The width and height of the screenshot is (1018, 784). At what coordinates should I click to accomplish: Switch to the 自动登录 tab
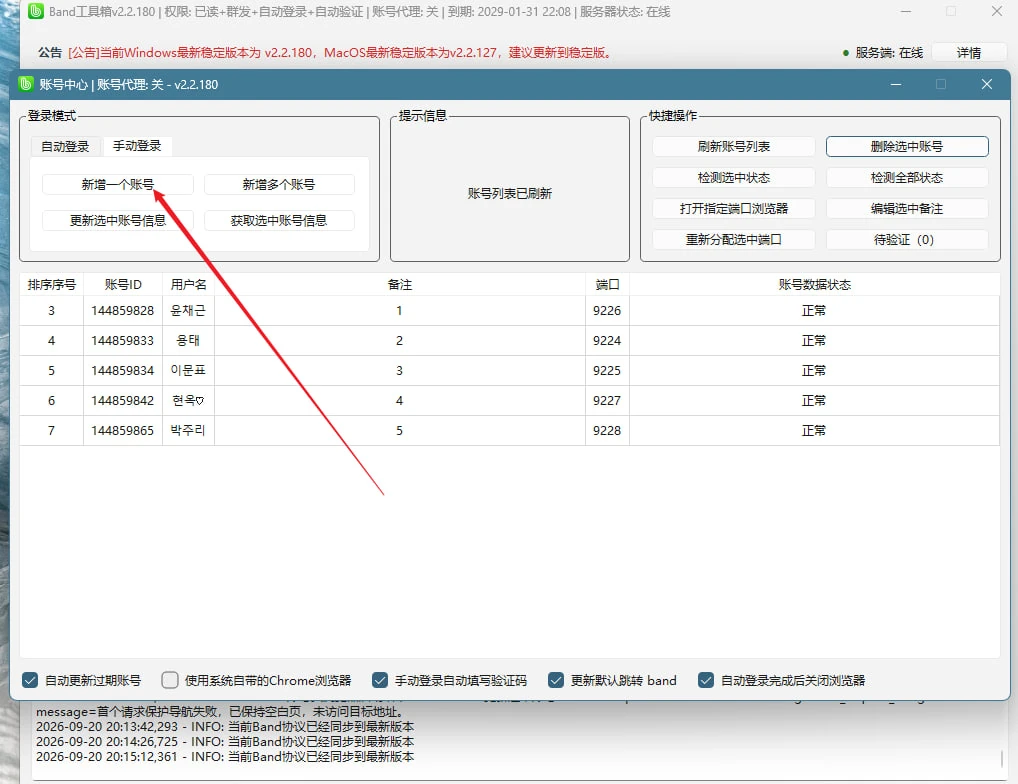coord(65,146)
